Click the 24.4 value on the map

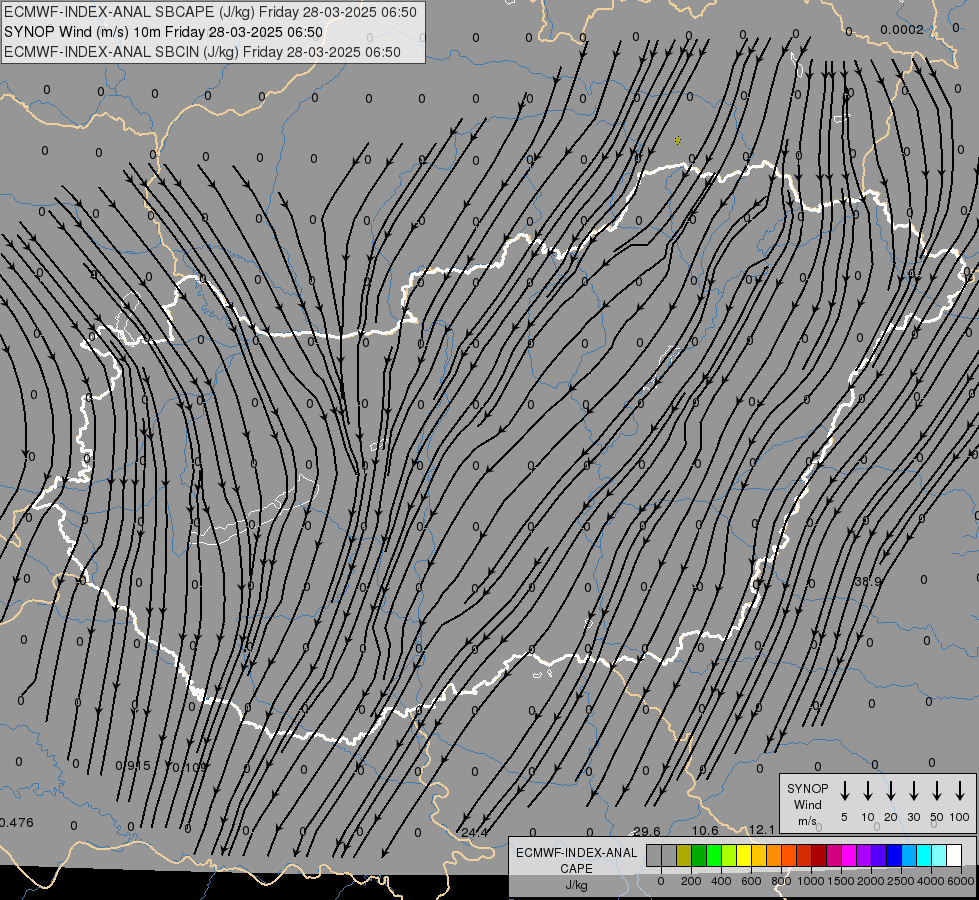[x=475, y=832]
